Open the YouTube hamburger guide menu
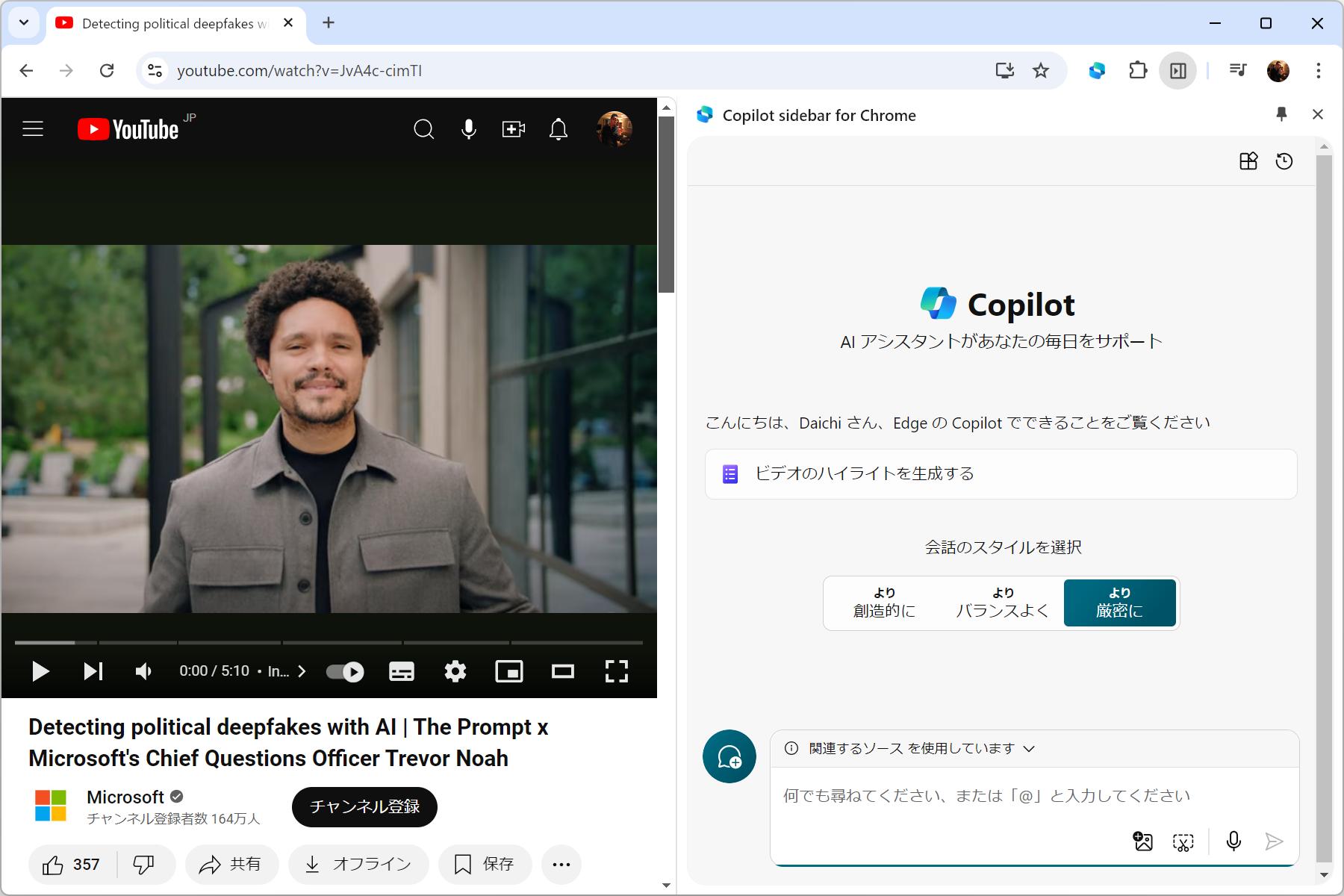This screenshot has height=896, width=1344. (x=33, y=129)
